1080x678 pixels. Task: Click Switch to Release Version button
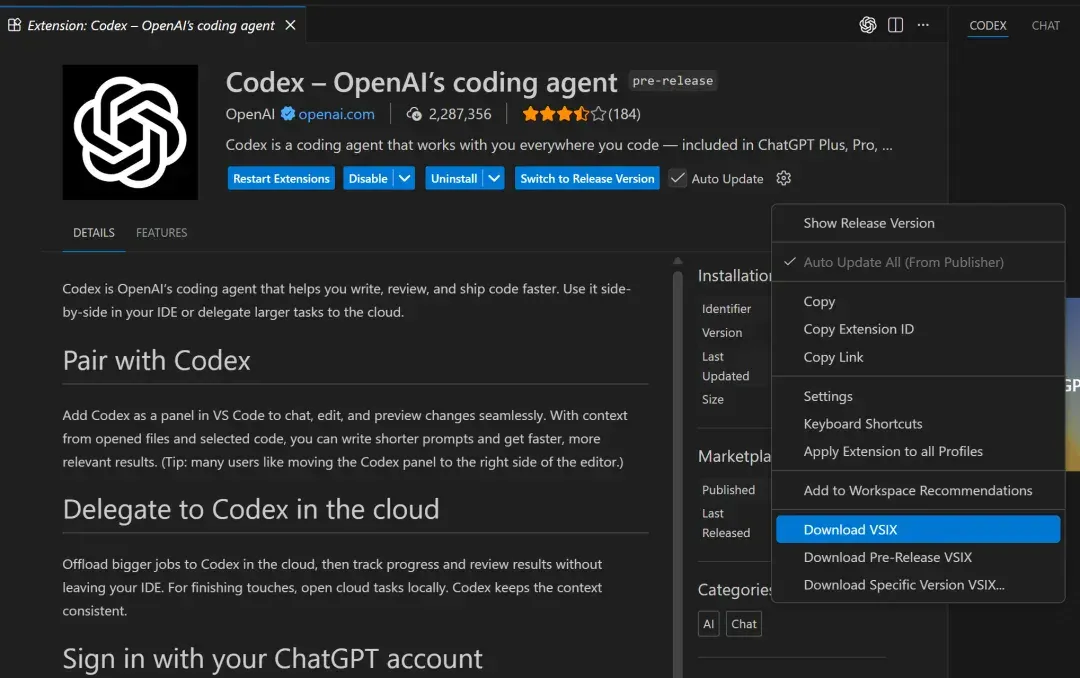[x=588, y=178]
